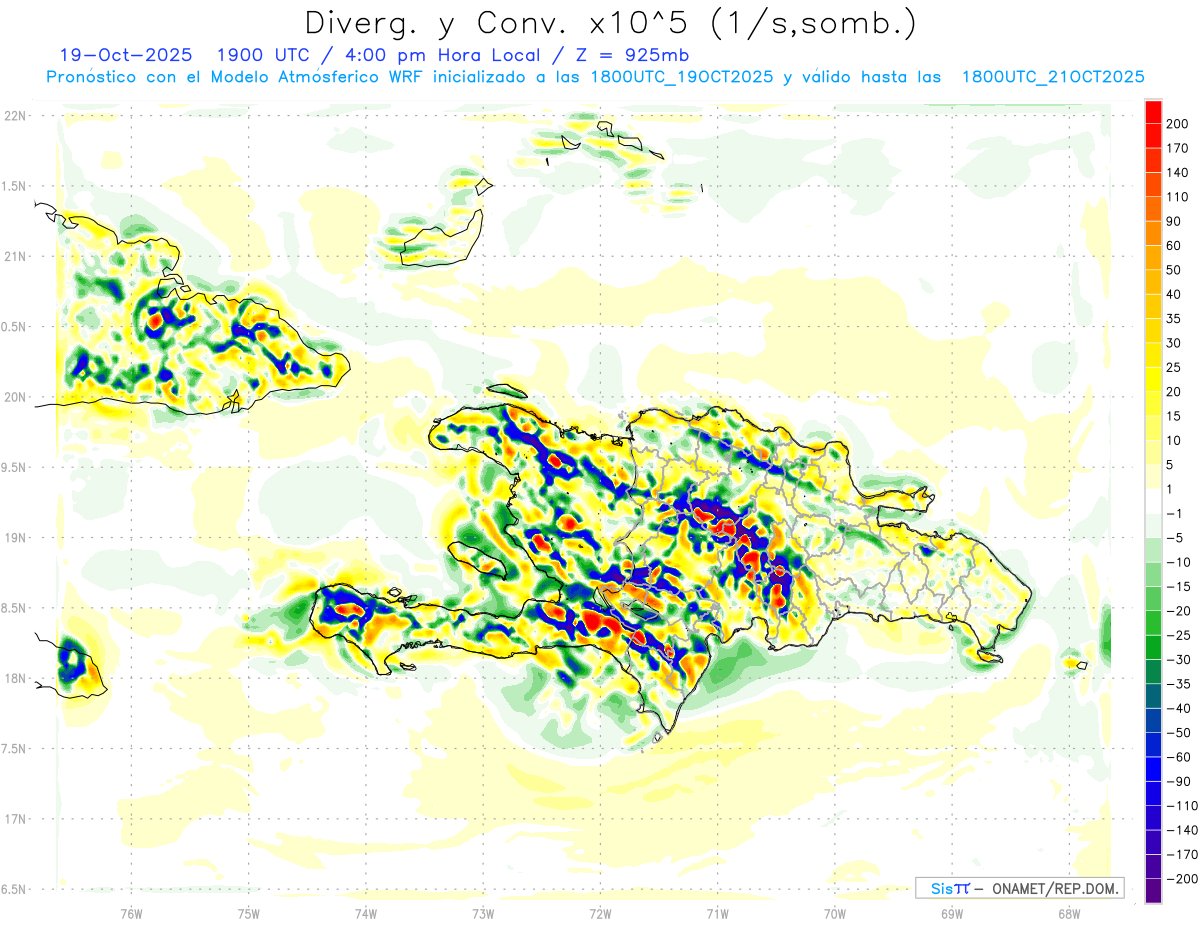Click the white color bar segment between 1 and -1
Image resolution: width=1200 pixels, height=927 pixels.
click(1153, 502)
